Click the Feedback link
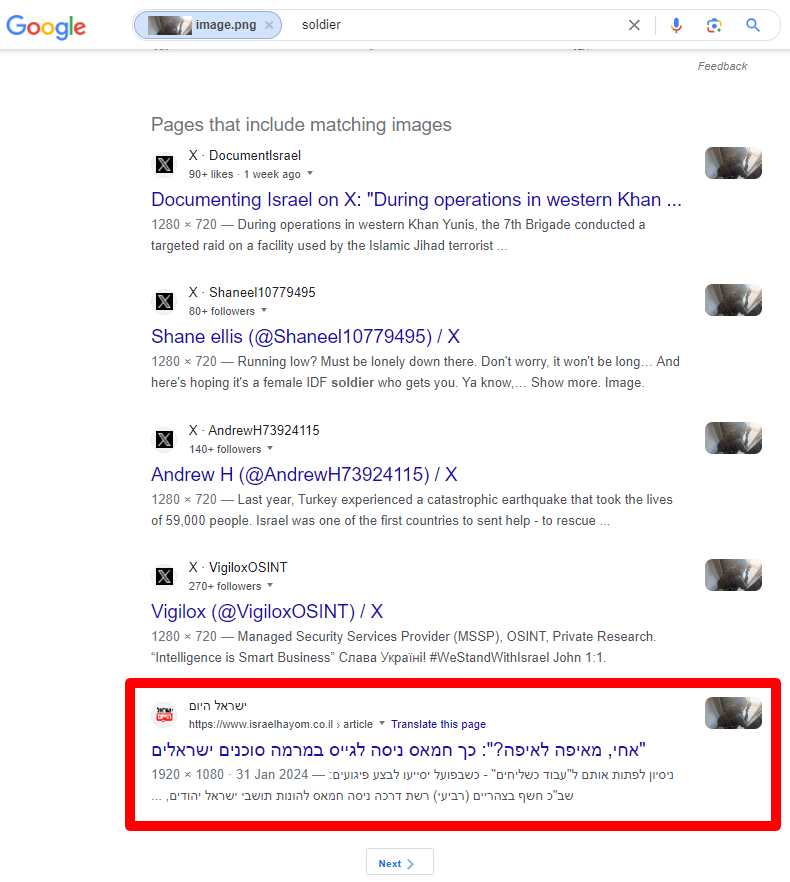This screenshot has height=882, width=790. (x=722, y=66)
